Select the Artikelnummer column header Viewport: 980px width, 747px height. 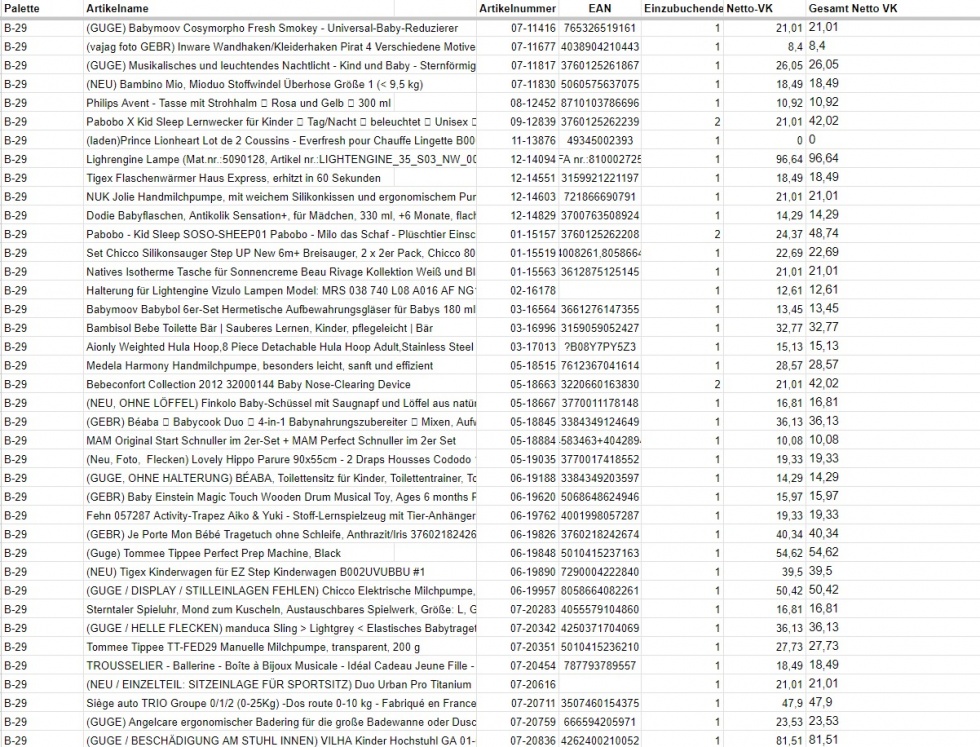click(x=517, y=9)
